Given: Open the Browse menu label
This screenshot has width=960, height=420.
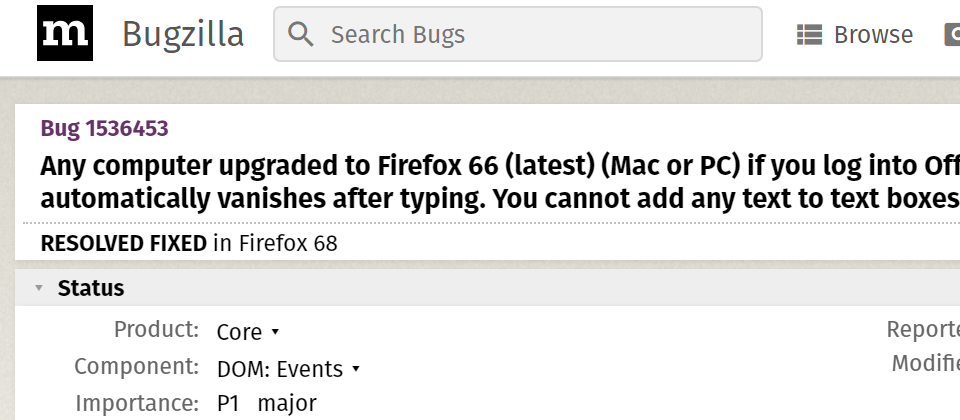Looking at the screenshot, I should pyautogui.click(x=873, y=35).
